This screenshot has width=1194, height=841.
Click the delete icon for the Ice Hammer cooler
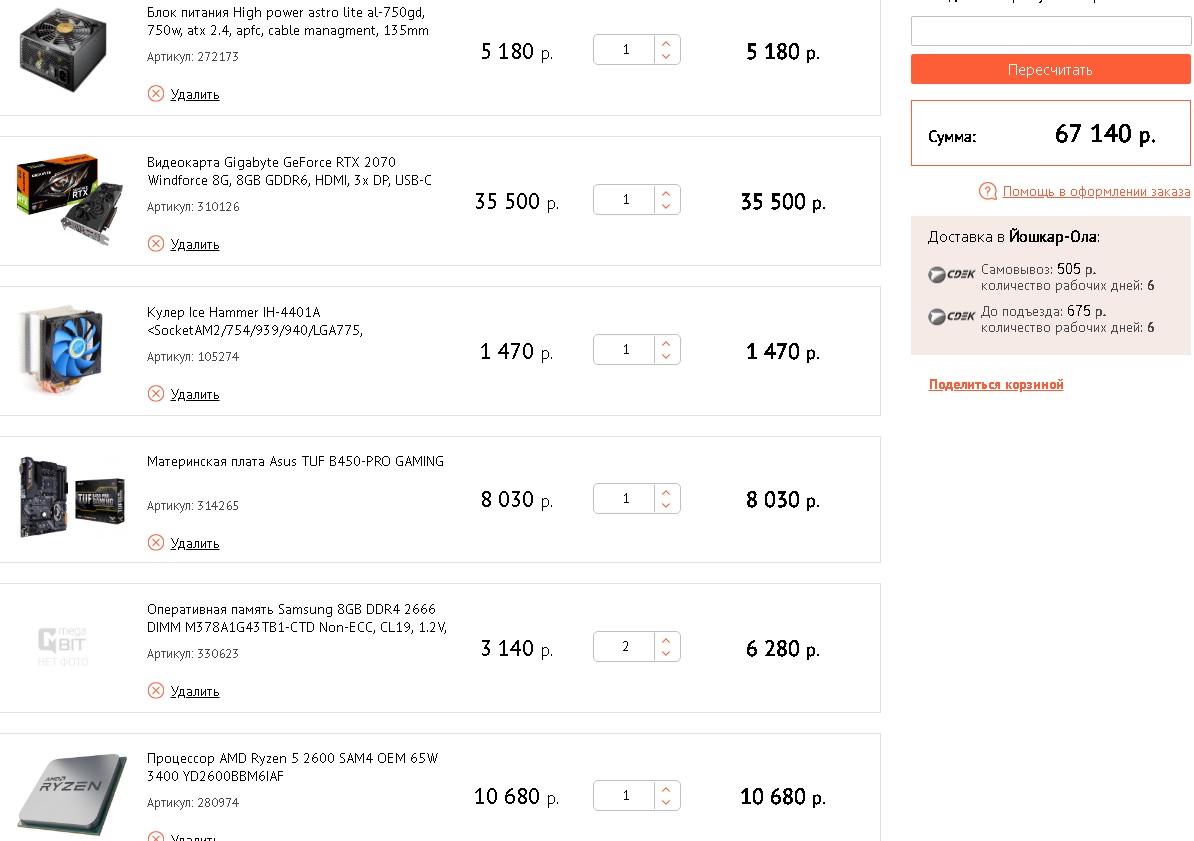pyautogui.click(x=155, y=394)
